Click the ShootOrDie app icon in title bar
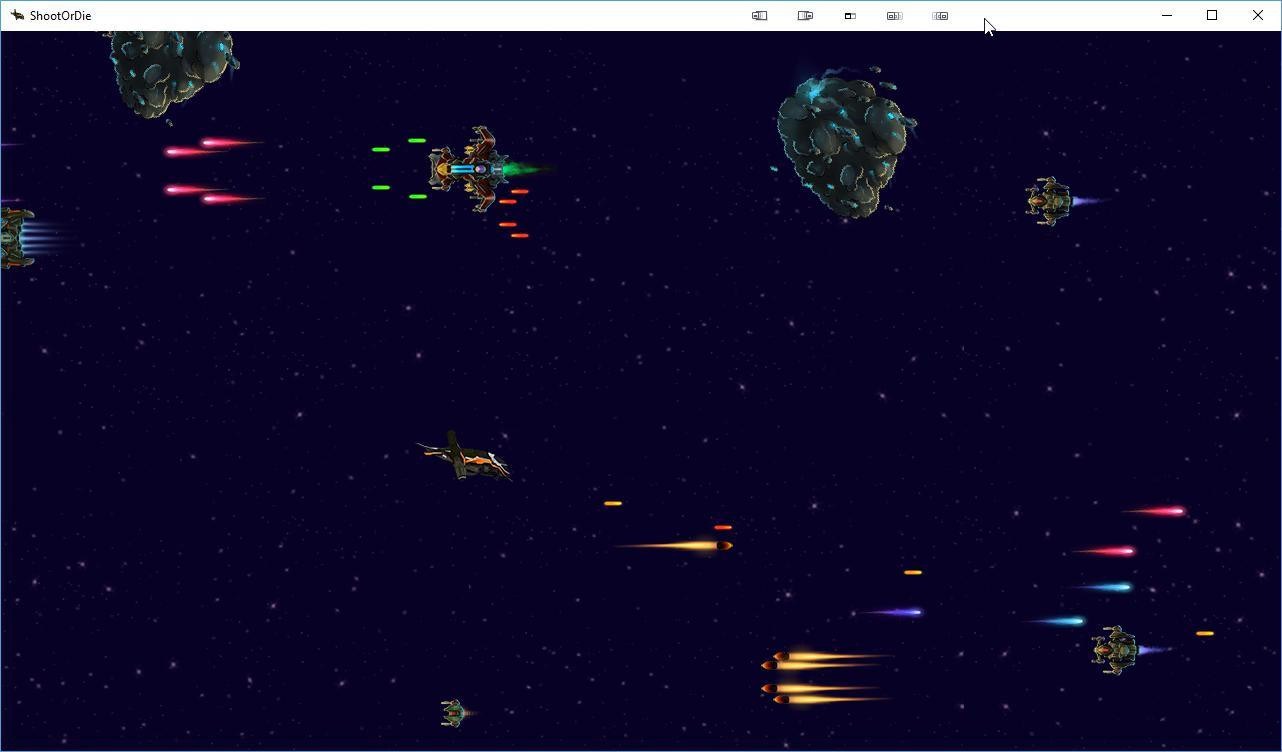 tap(17, 15)
